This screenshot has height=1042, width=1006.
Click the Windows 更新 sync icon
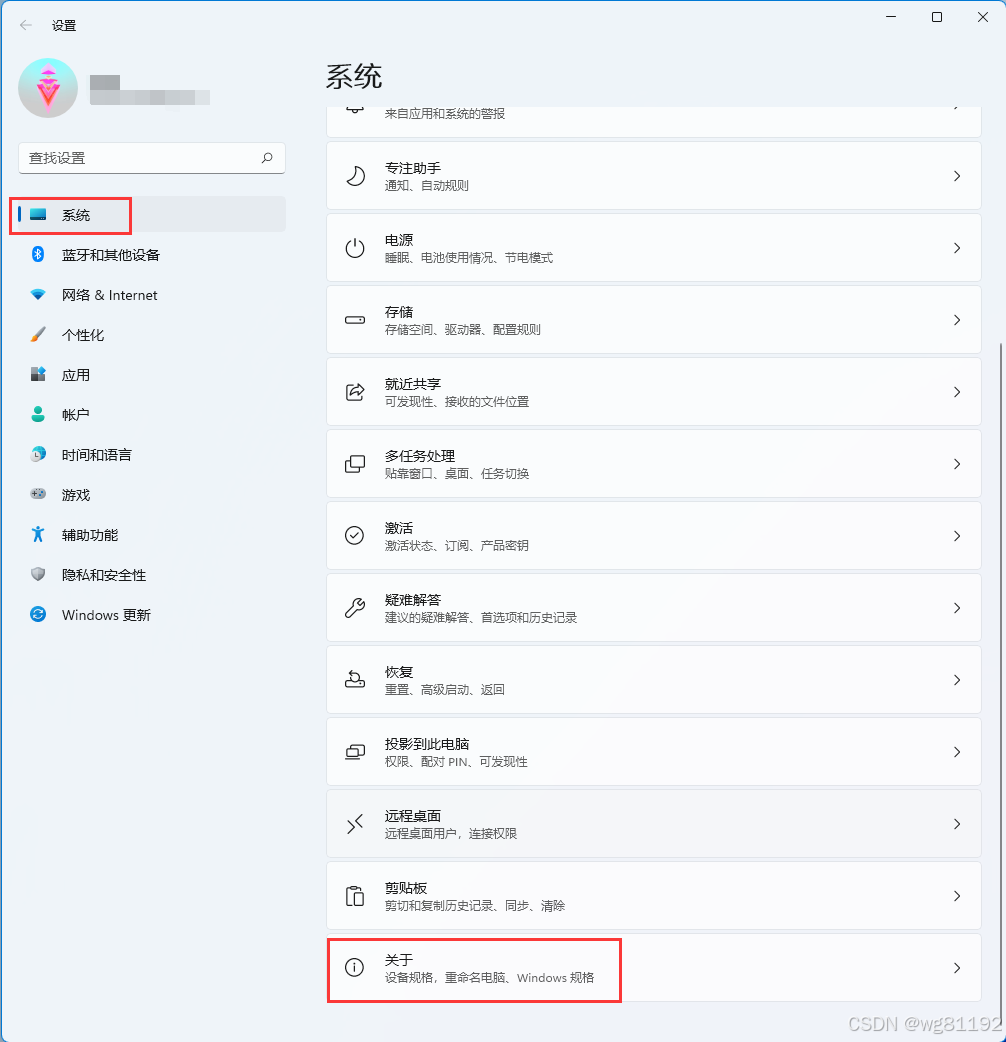tap(38, 615)
